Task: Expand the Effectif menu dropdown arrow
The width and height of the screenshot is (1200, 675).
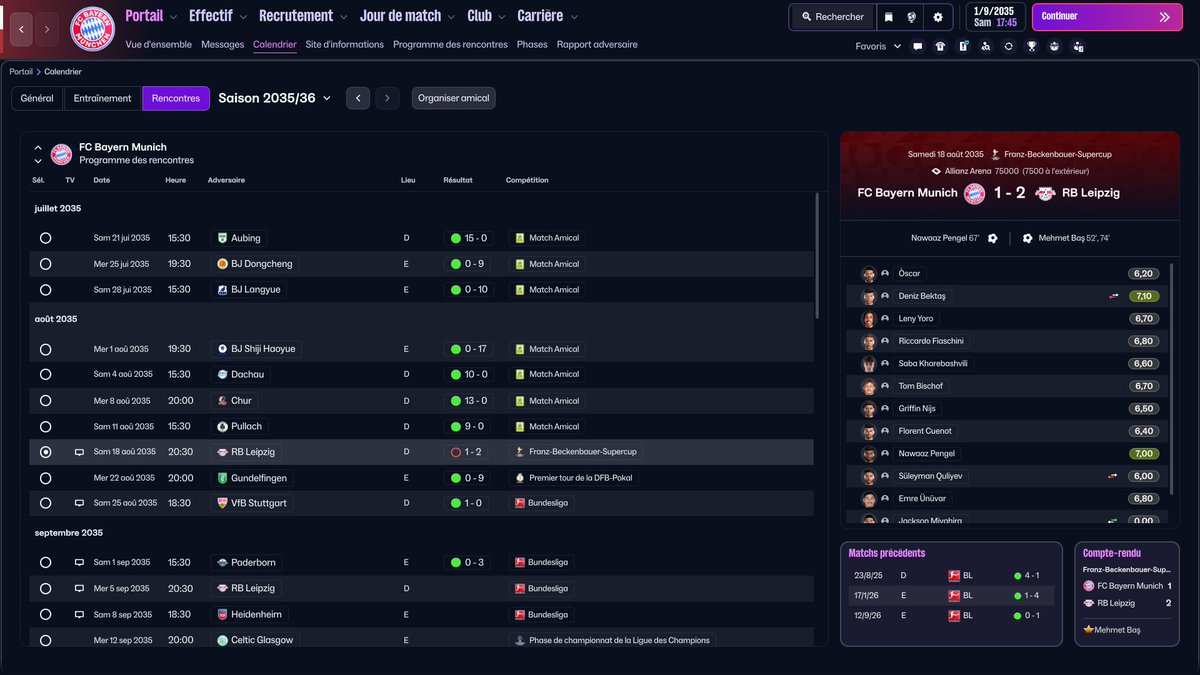Action: [x=244, y=17]
